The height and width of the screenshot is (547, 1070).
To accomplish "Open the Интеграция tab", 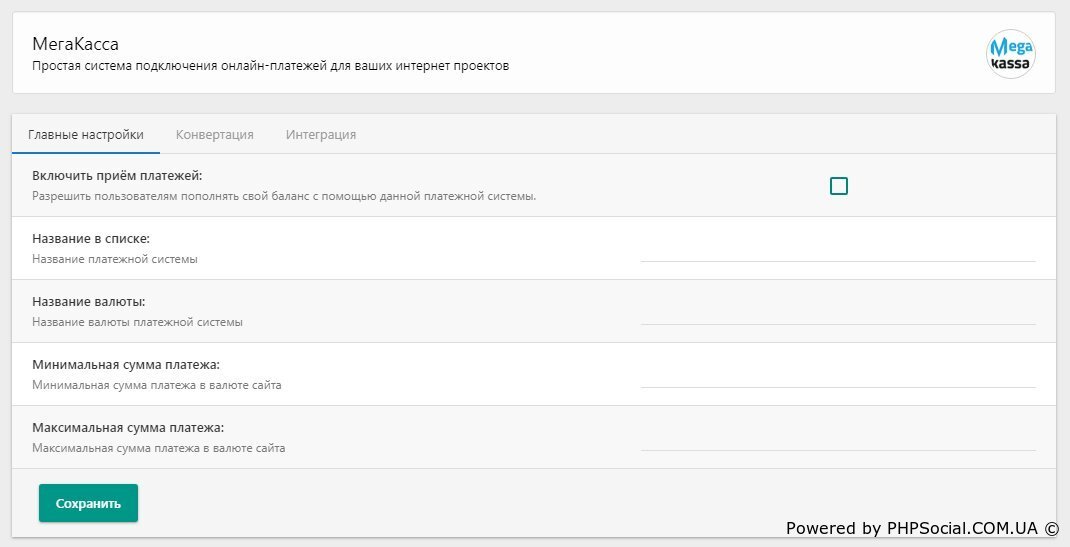I will click(321, 135).
